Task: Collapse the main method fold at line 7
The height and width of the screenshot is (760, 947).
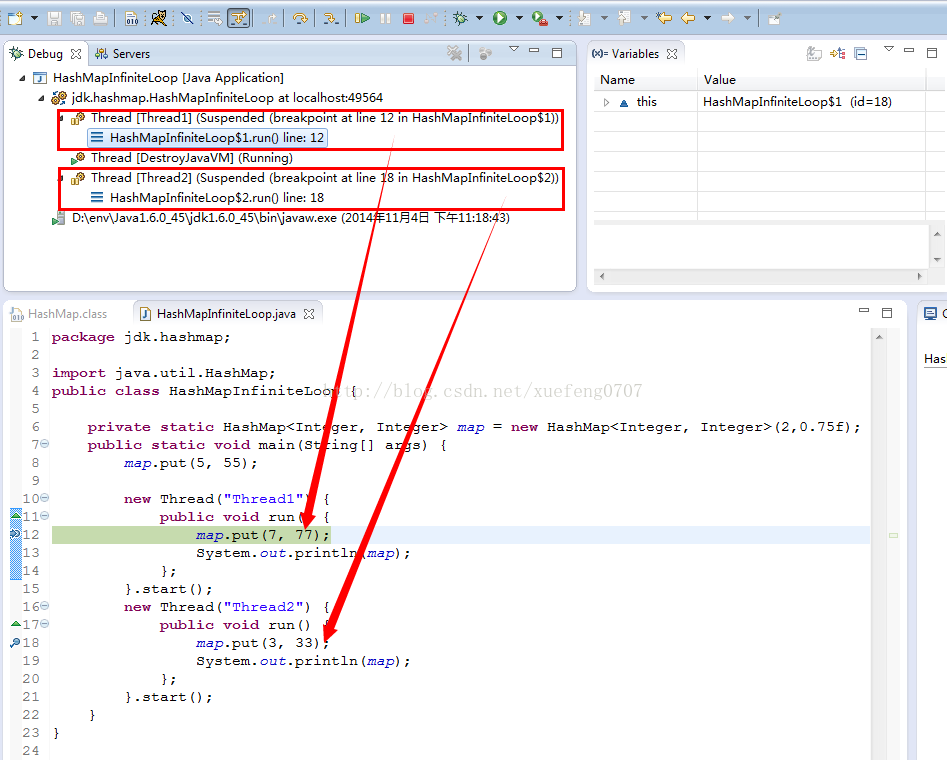Action: click(x=45, y=444)
